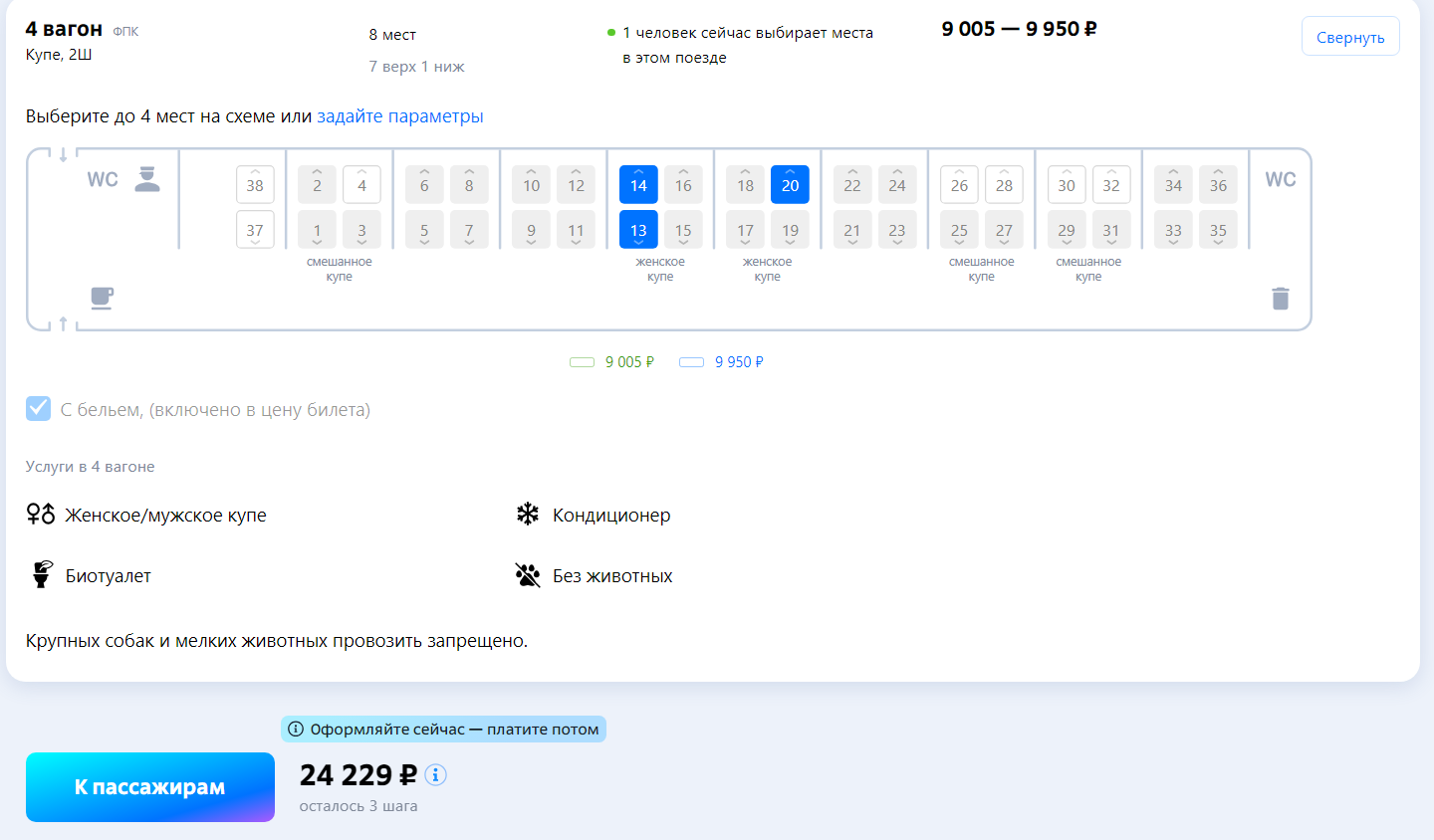1434x840 pixels.
Task: Click the bio-toilet icon
Action: [41, 575]
